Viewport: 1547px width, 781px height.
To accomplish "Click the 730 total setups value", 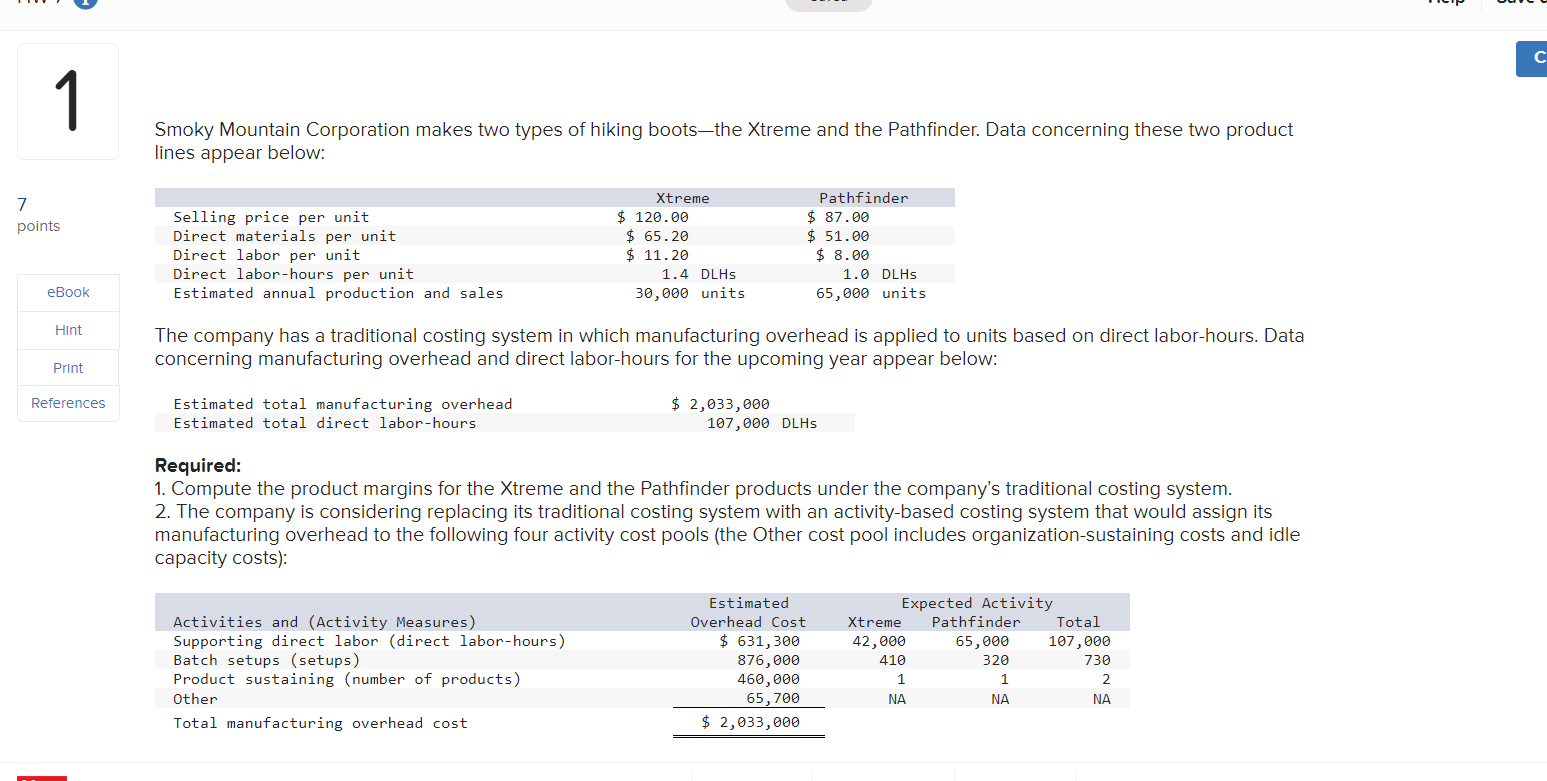I will pos(1097,660).
